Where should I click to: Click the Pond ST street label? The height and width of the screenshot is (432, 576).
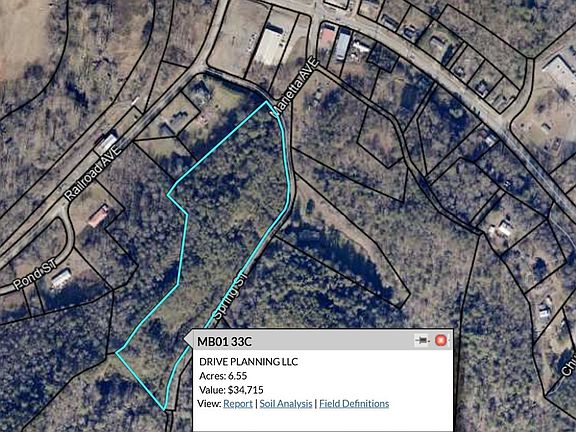click(x=35, y=274)
